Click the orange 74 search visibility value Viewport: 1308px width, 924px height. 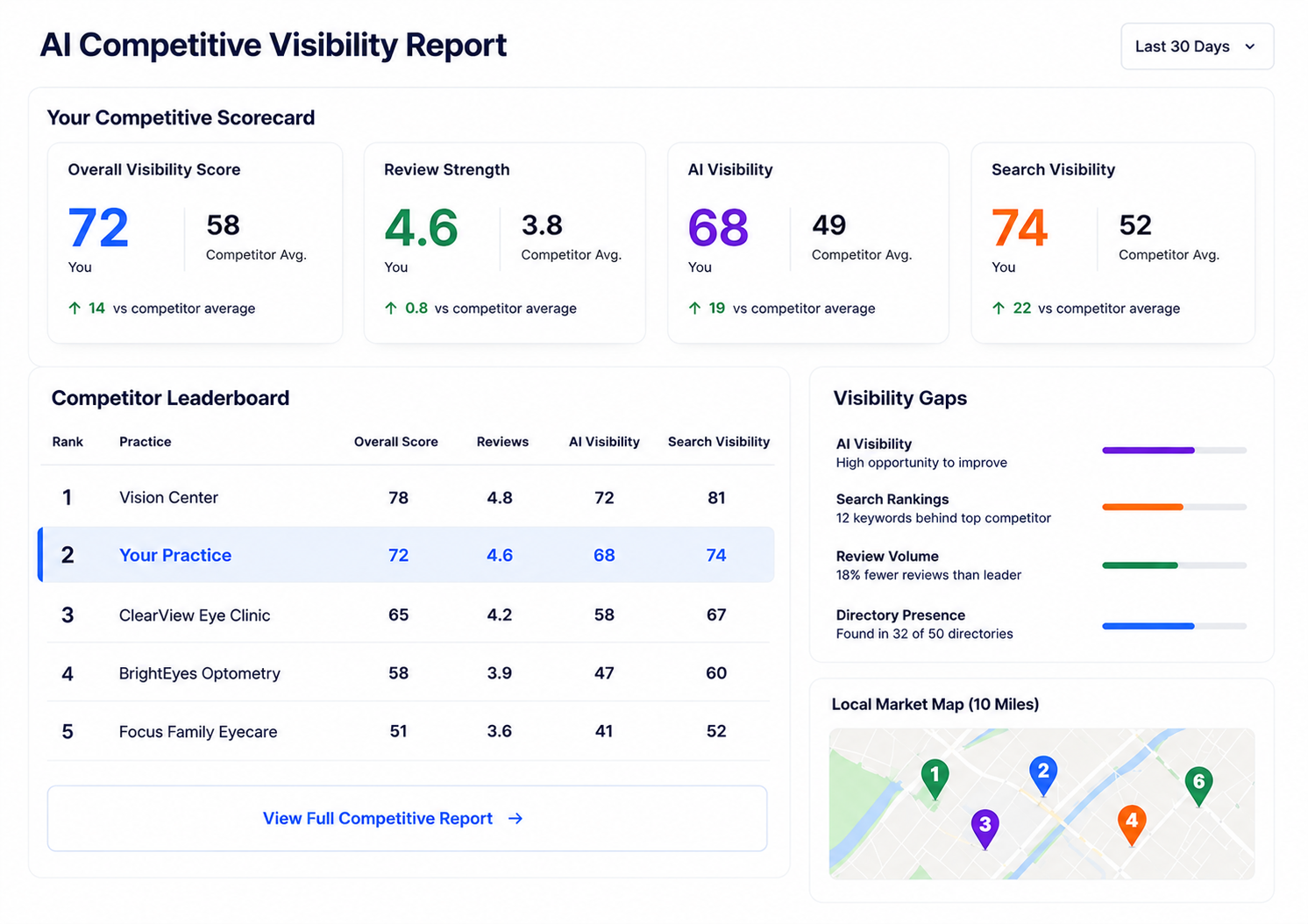click(1020, 228)
